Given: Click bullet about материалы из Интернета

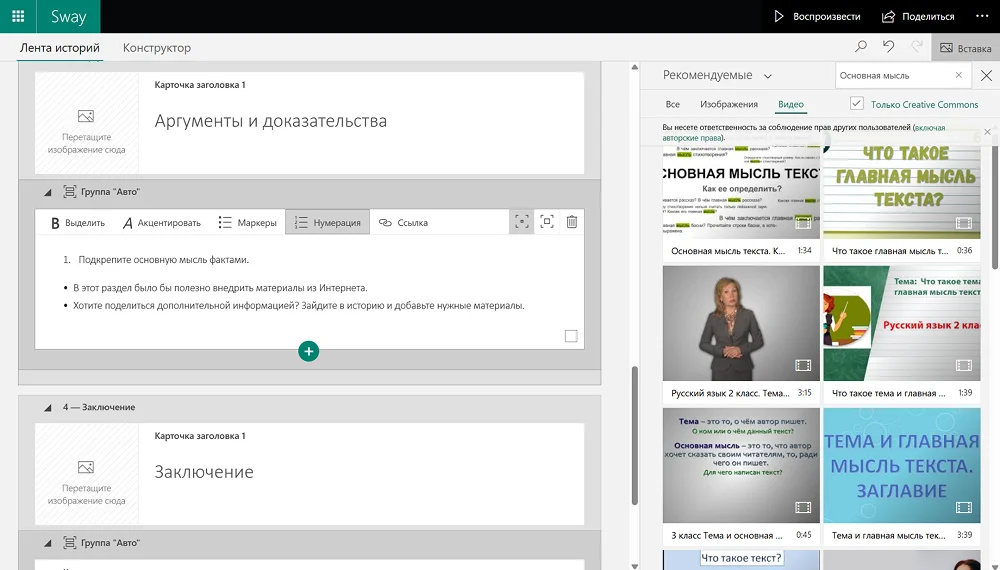Looking at the screenshot, I should 220,288.
